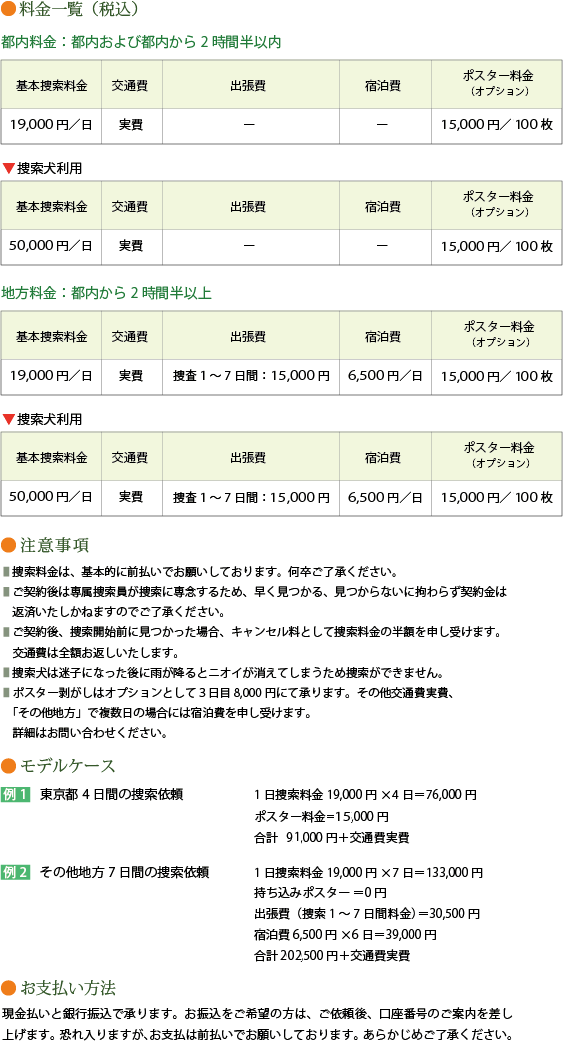Click 6,500円／日 in the 50,000円 row
The image size is (563, 1043).
385,497
